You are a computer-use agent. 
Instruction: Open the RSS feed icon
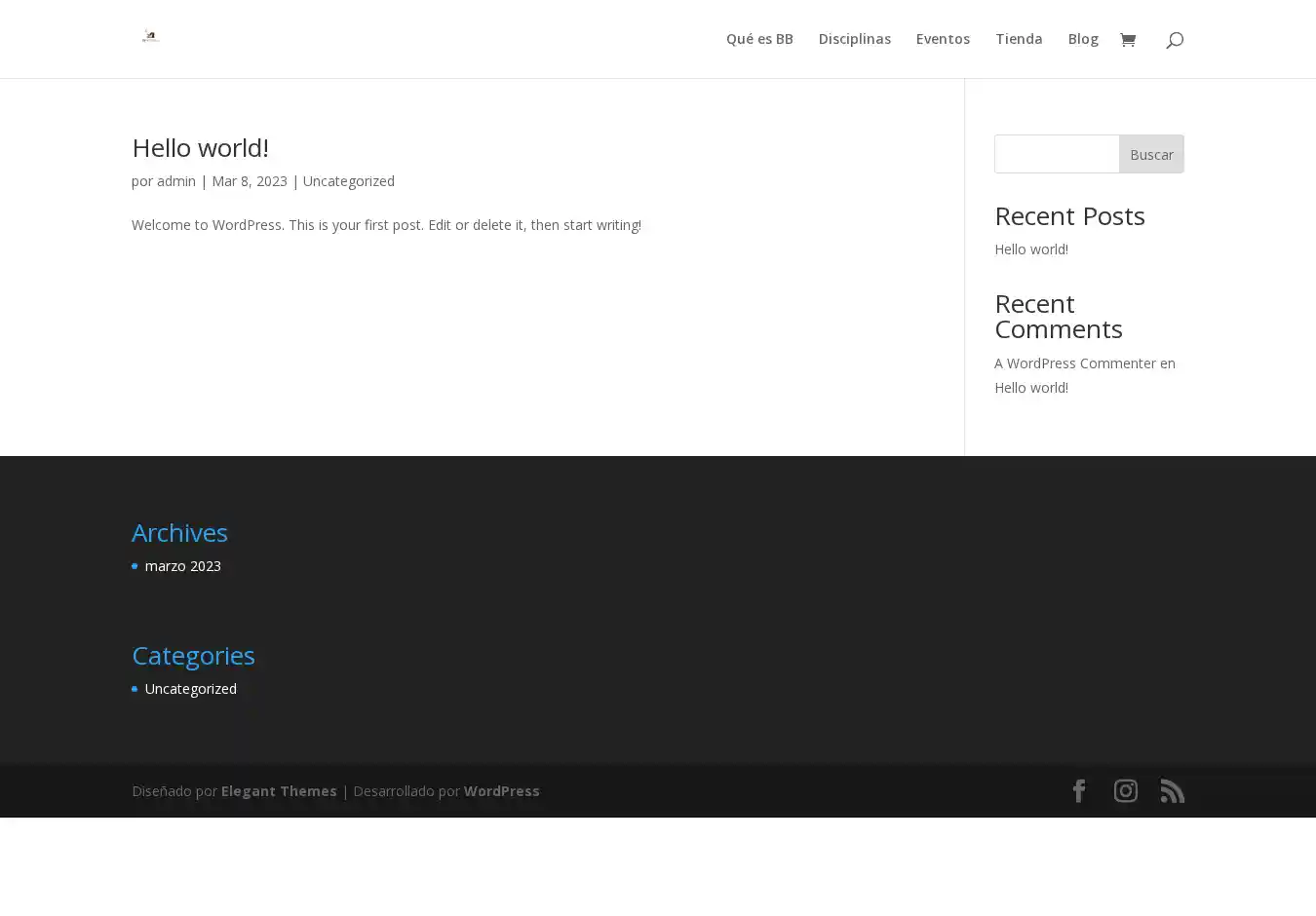pyautogui.click(x=1172, y=791)
